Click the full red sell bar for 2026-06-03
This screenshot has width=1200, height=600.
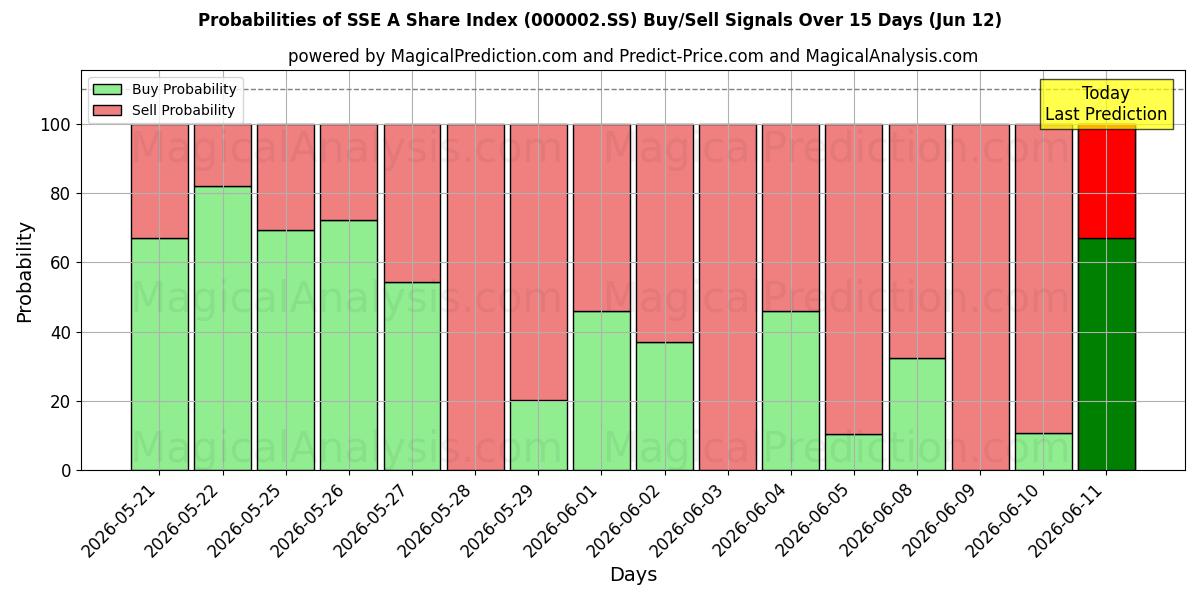(728, 297)
